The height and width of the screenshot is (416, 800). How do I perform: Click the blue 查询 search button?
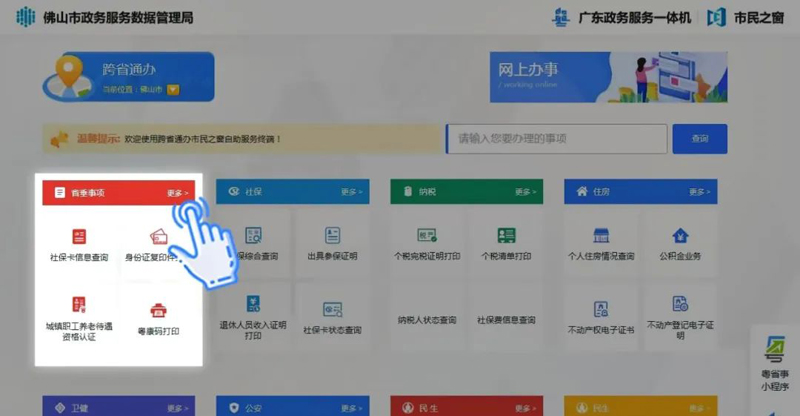[700, 139]
